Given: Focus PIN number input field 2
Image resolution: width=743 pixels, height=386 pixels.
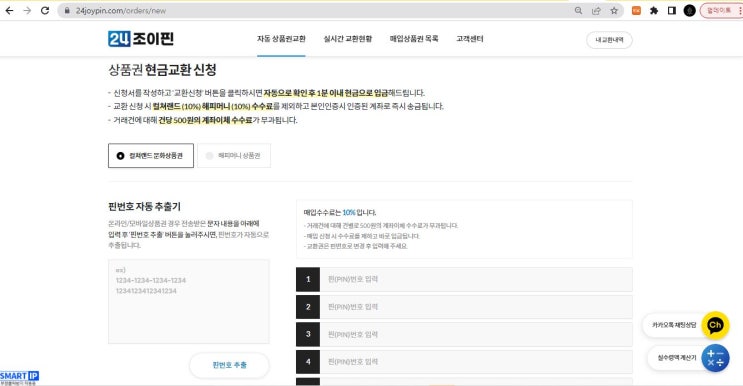Looking at the screenshot, I should [x=476, y=307].
